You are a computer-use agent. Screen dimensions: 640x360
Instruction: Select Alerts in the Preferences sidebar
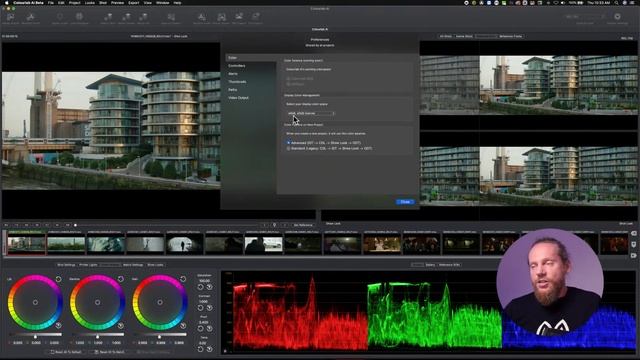pos(233,74)
